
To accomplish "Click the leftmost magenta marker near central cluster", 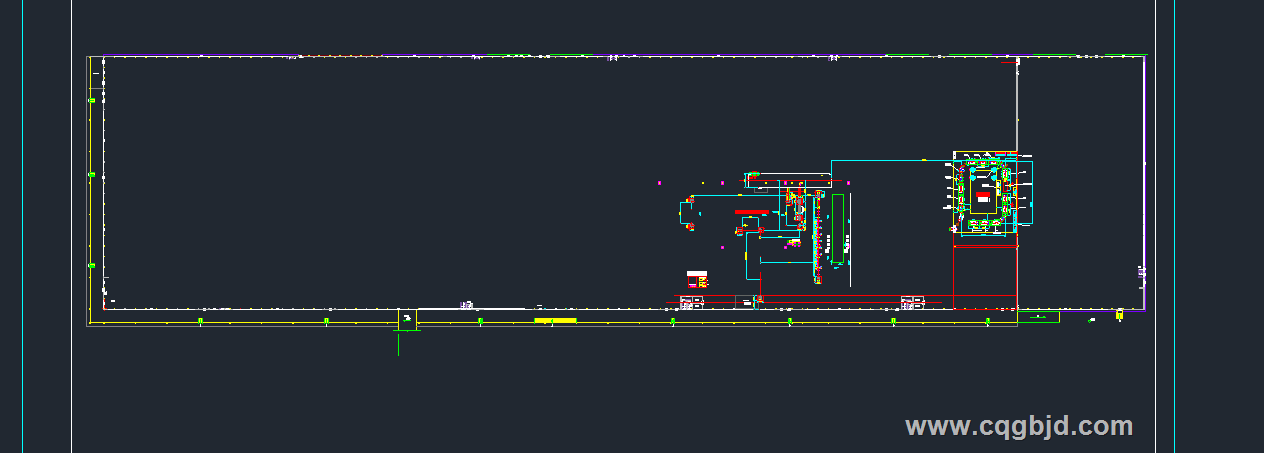I will click(659, 183).
